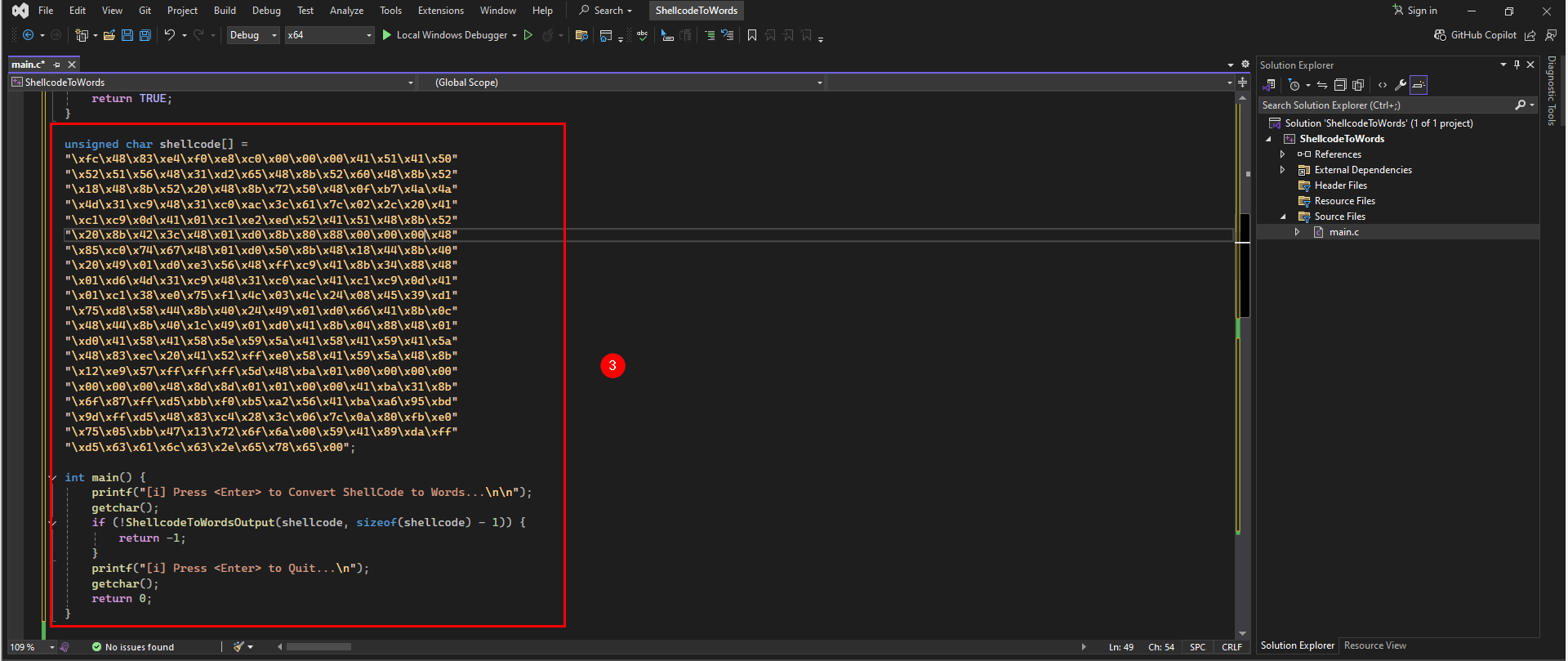Toggle auto-hide pin for Solution Explorer
Screen dimensions: 1568x661
[x=1517, y=65]
